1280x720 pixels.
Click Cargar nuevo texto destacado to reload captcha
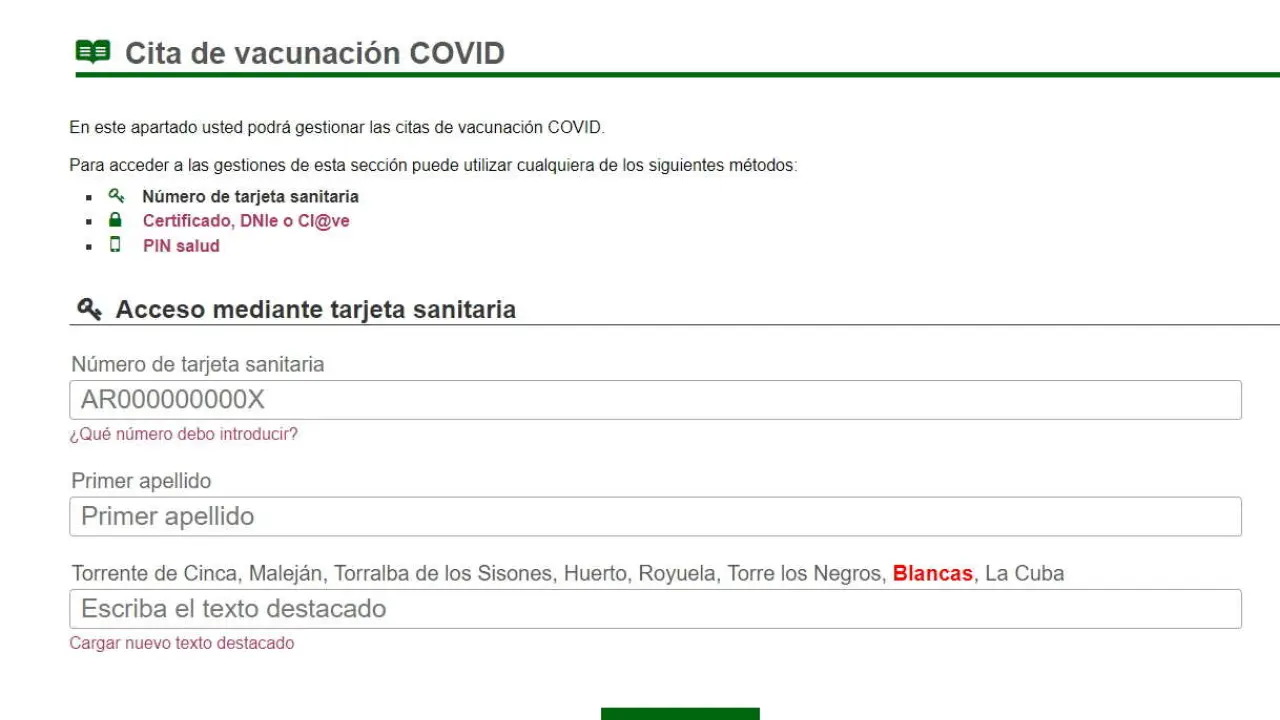click(x=181, y=643)
